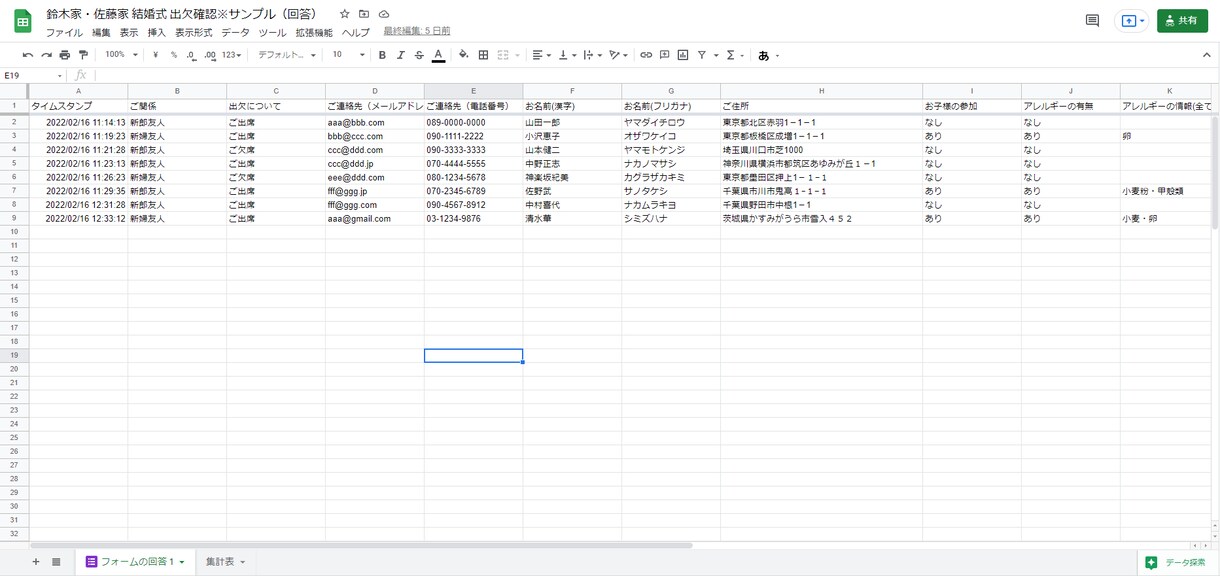Viewport: 1220px width, 576px height.
Task: Click the データ探索 explore button
Action: pos(1176,562)
